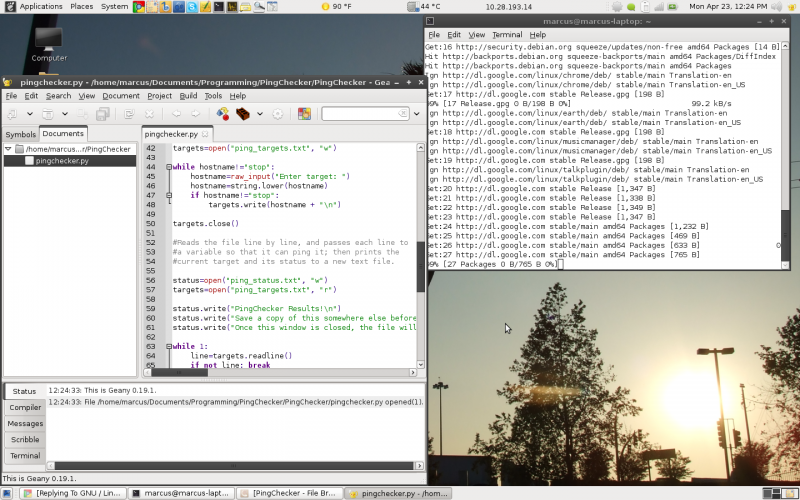Close the pingchecker.py editor tab

205,134
